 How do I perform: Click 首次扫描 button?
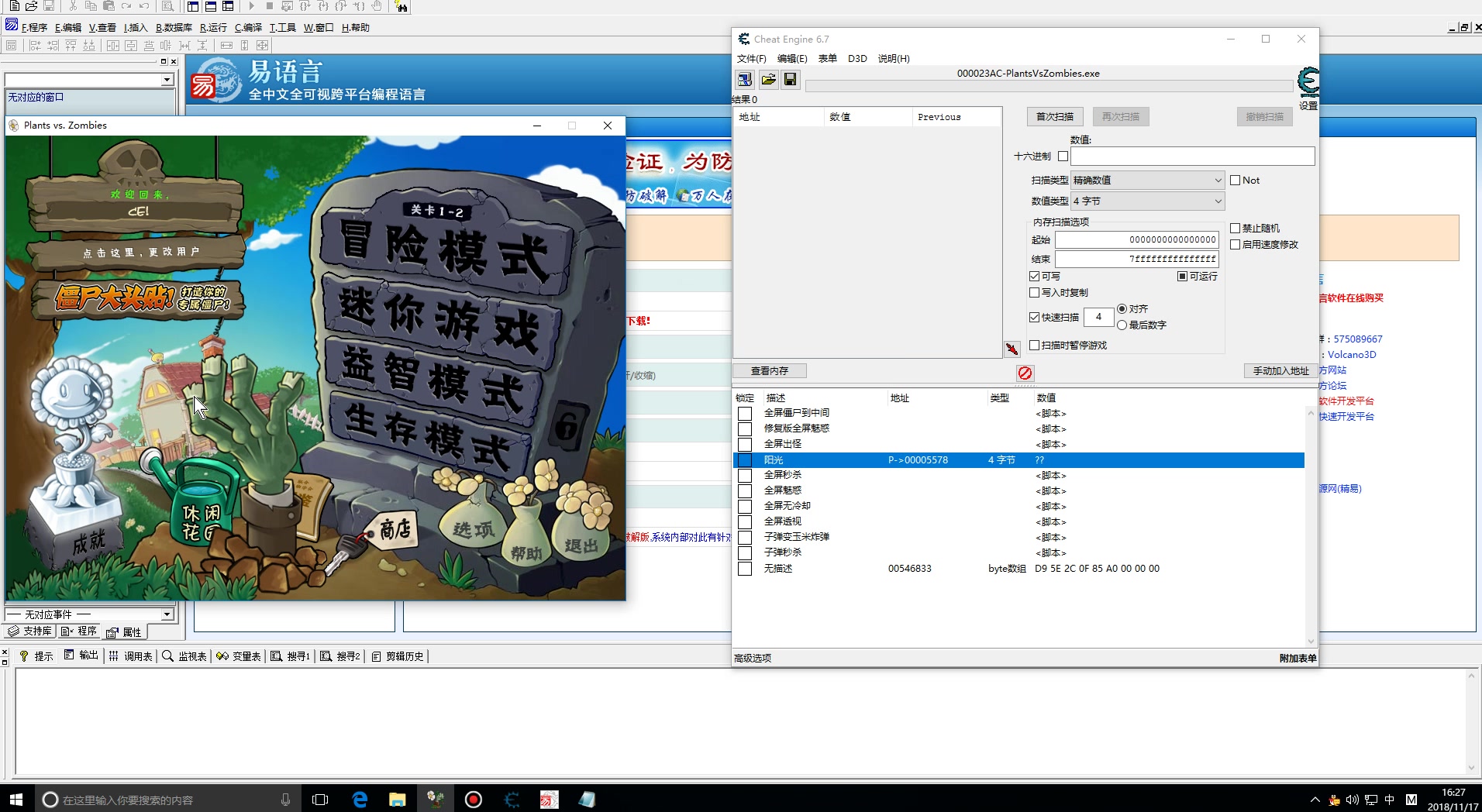click(1055, 117)
